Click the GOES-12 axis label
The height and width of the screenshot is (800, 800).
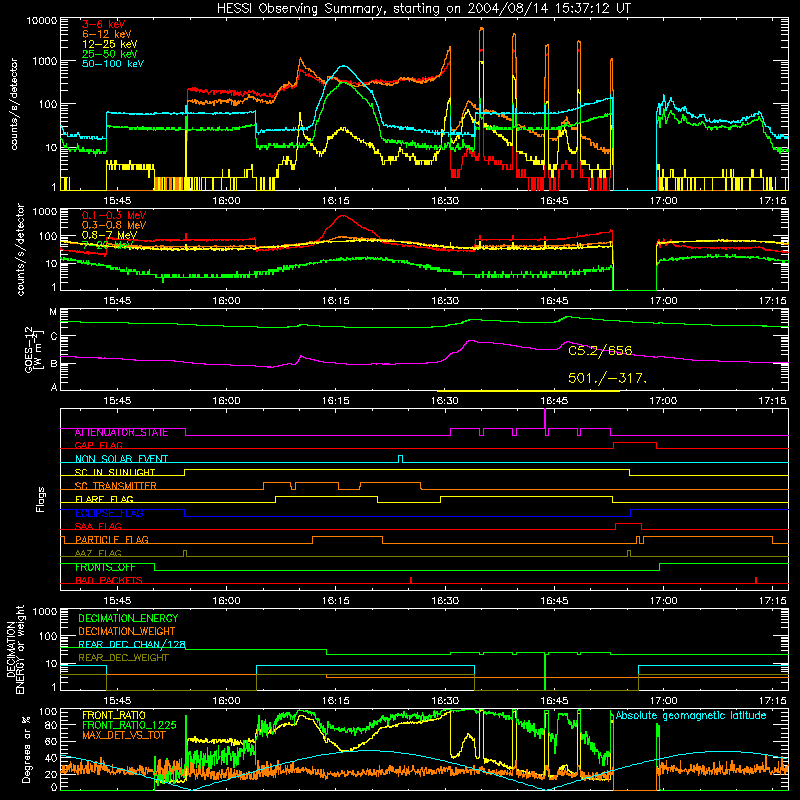click(x=32, y=350)
